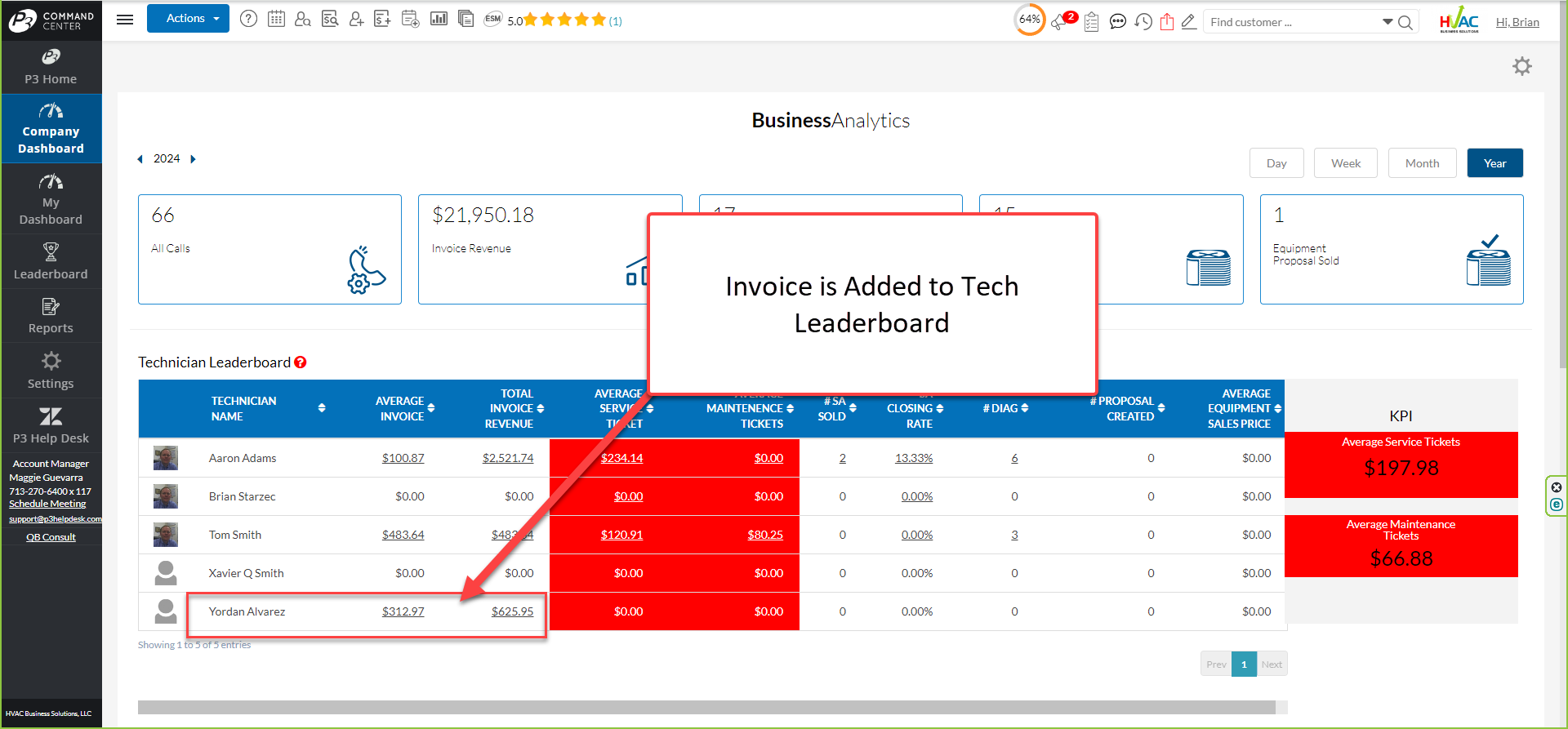Viewport: 1568px width, 729px height.
Task: Open Reports in sidebar
Action: [51, 316]
